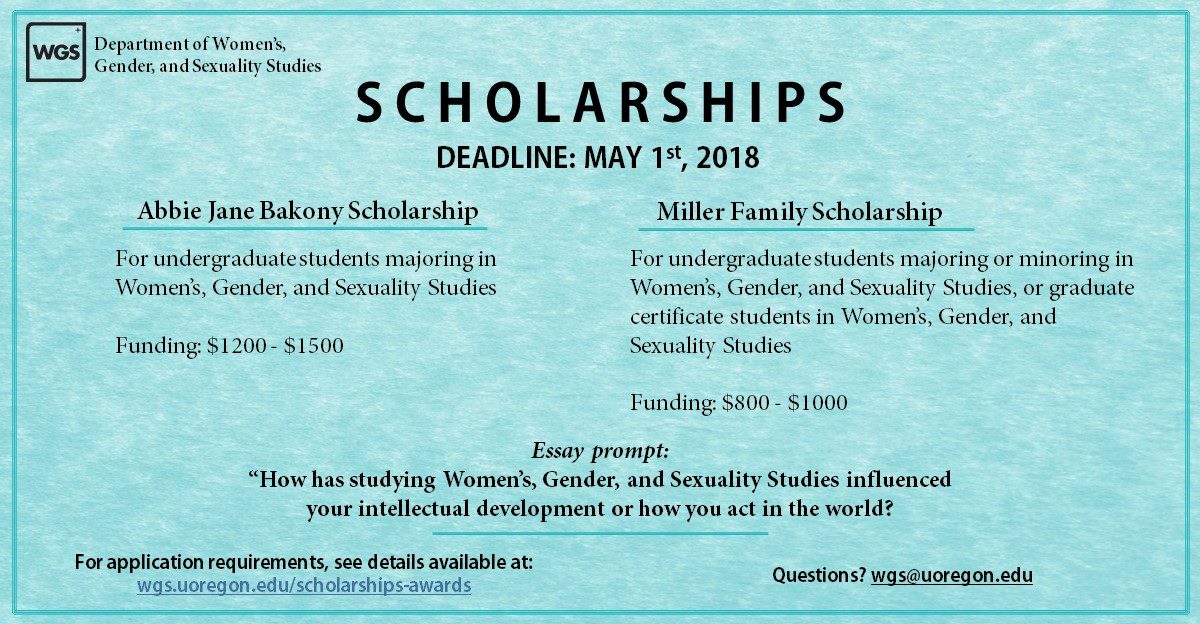The width and height of the screenshot is (1200, 624).
Task: Click the Miller Family Scholarship heading
Action: pos(799,212)
